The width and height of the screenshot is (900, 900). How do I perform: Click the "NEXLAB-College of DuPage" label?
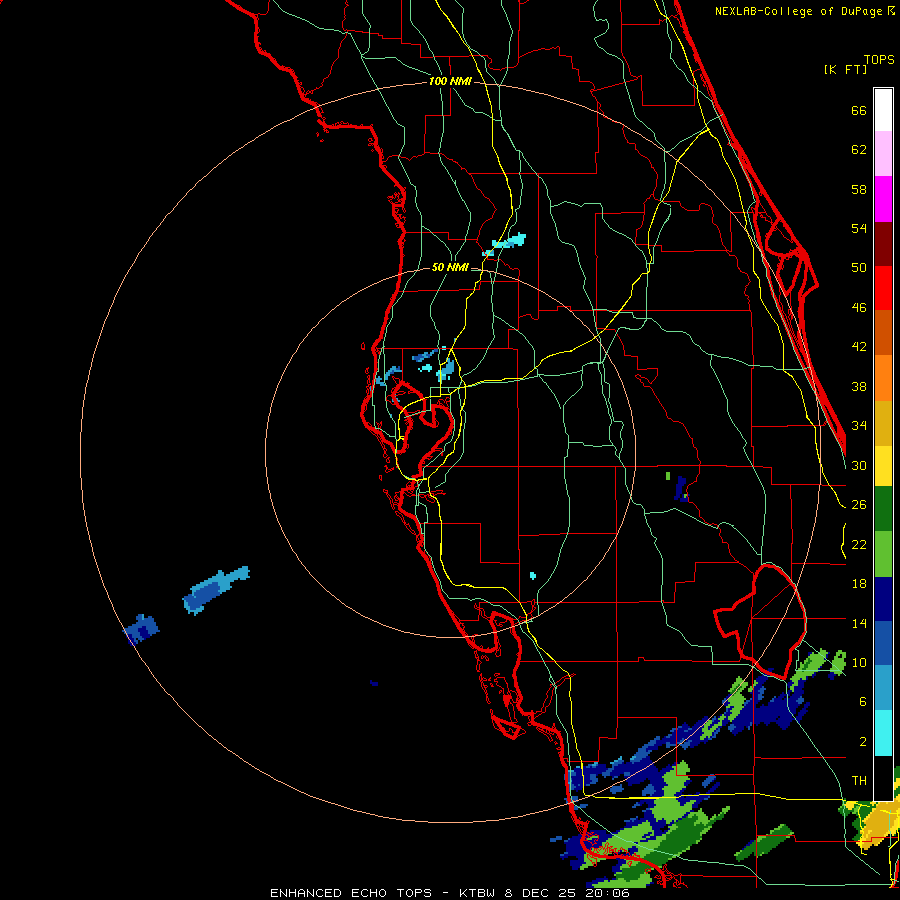click(x=800, y=11)
